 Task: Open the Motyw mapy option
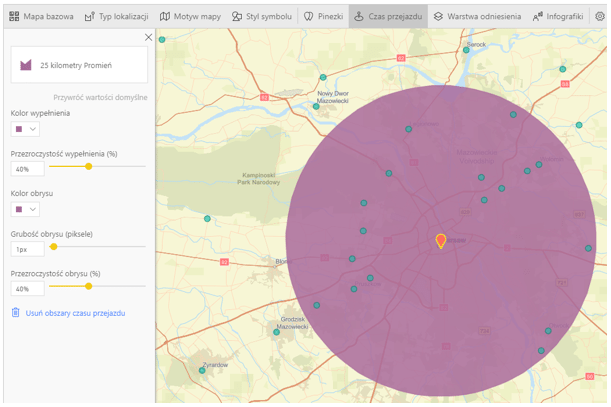[191, 16]
